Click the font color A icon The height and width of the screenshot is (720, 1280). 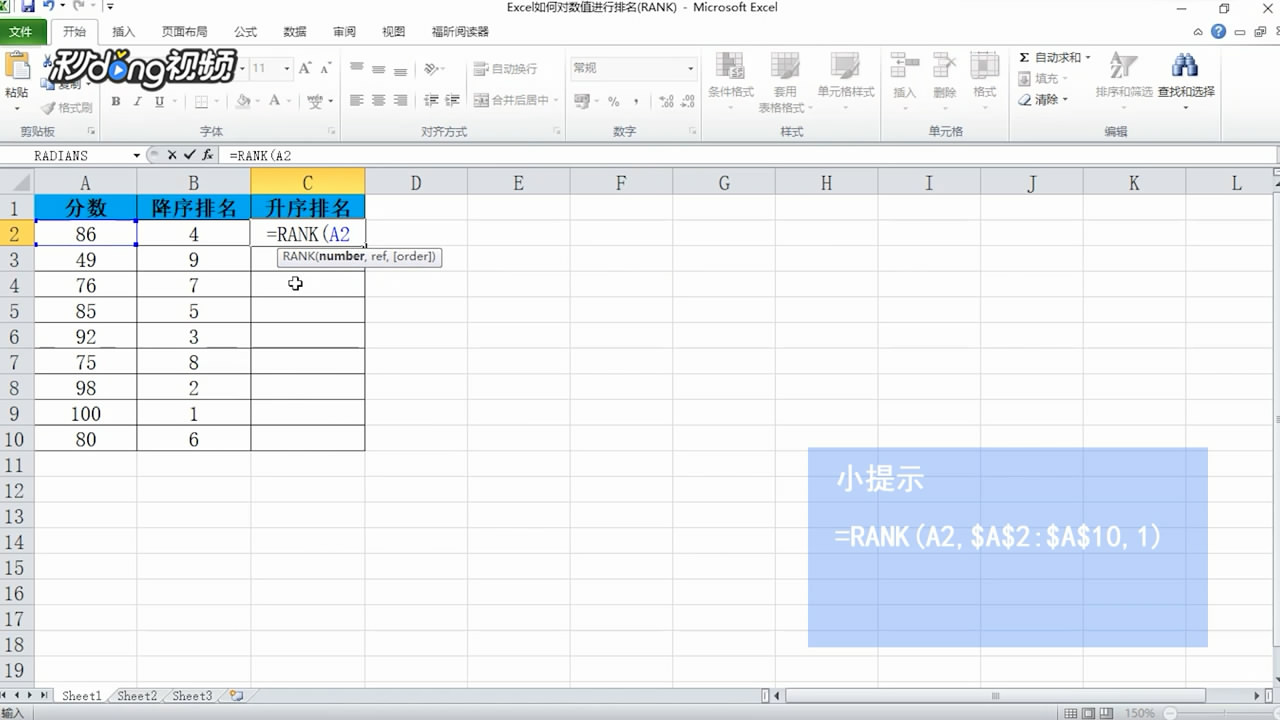[274, 101]
